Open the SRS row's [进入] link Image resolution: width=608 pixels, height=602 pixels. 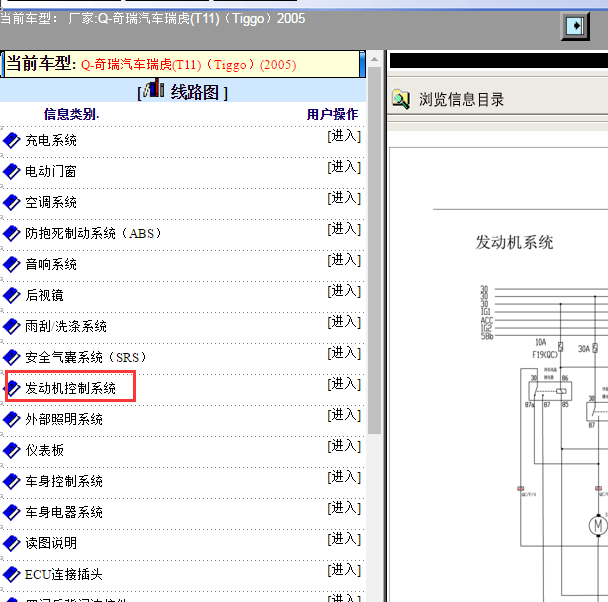[x=344, y=353]
